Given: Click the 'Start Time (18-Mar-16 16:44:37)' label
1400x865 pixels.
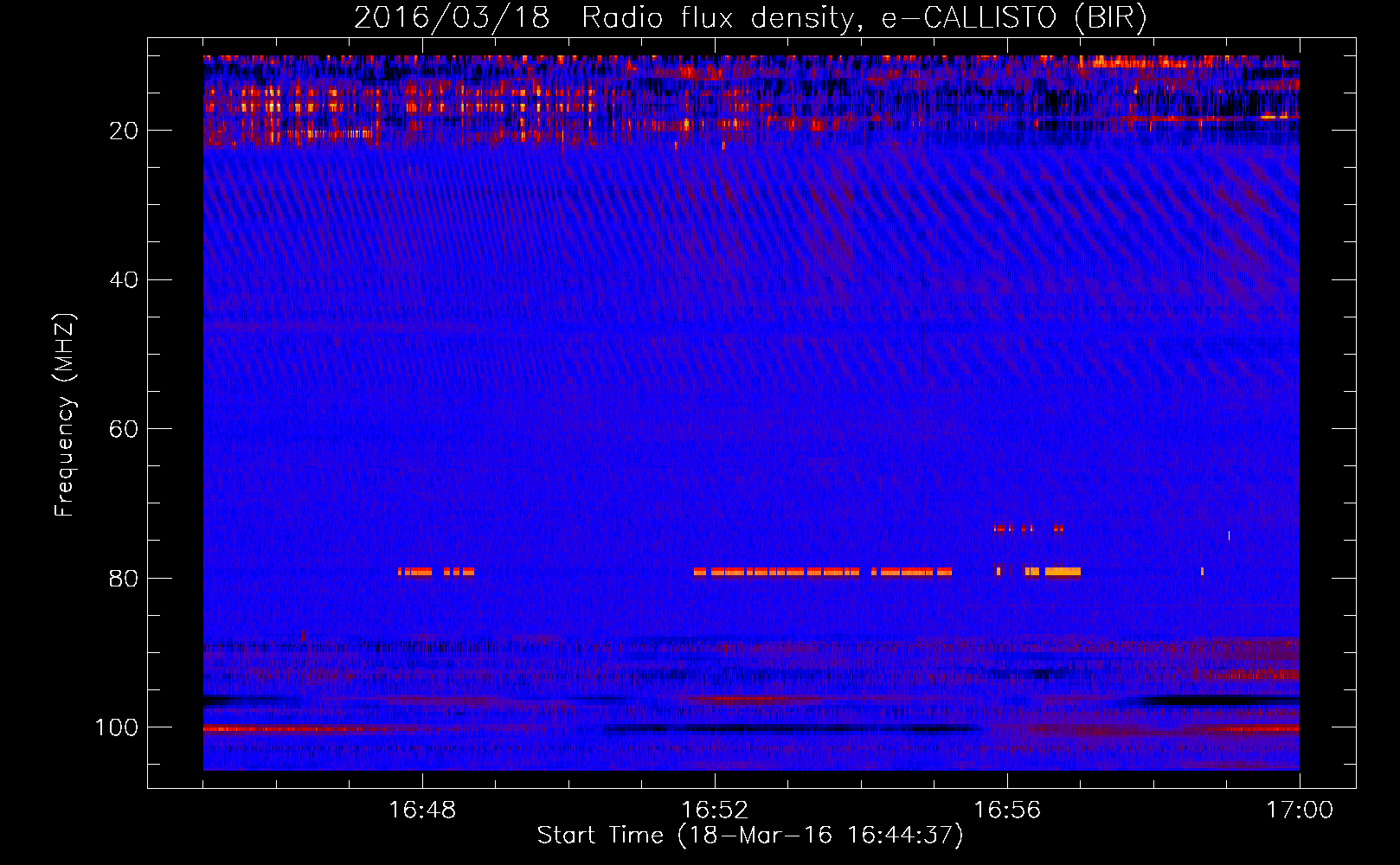Looking at the screenshot, I should pos(750,836).
